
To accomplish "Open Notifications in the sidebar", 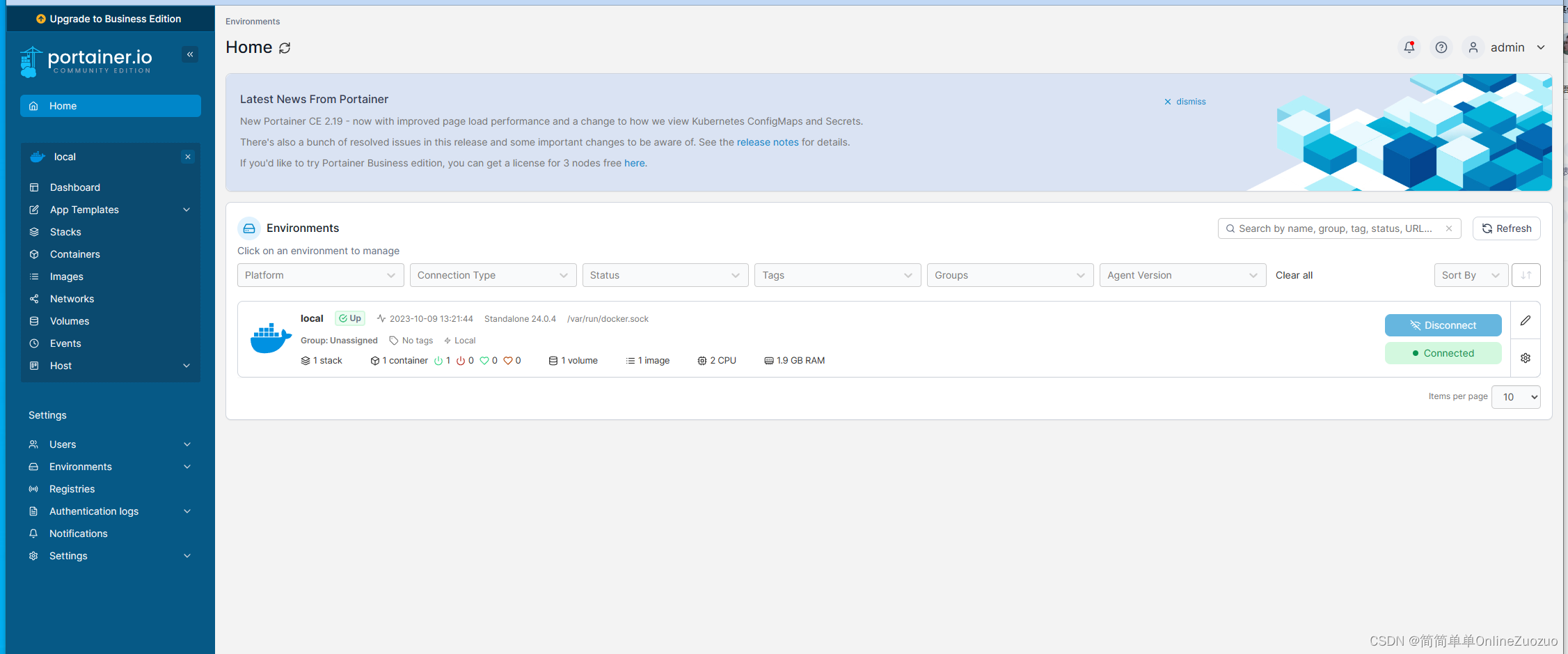I will click(111, 534).
